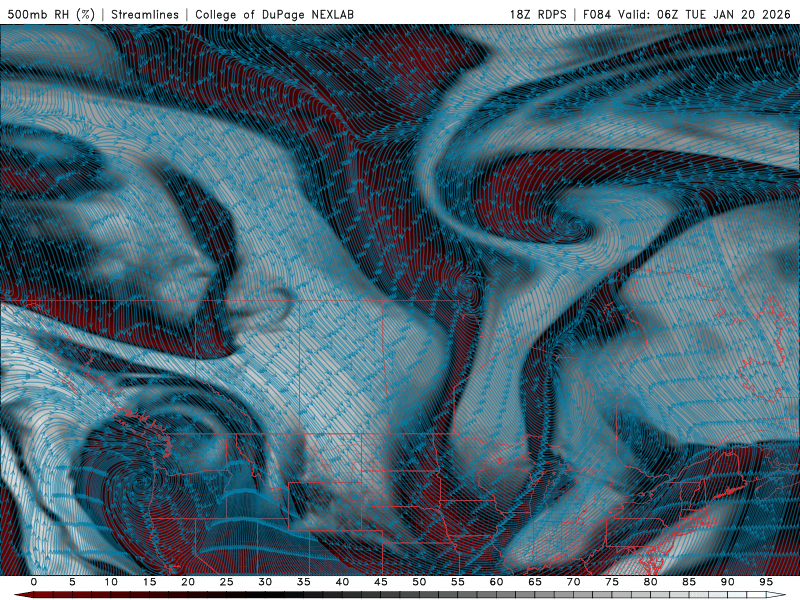
Task: Click 'College of DuPage NEXLAB' text
Action: pyautogui.click(x=274, y=14)
